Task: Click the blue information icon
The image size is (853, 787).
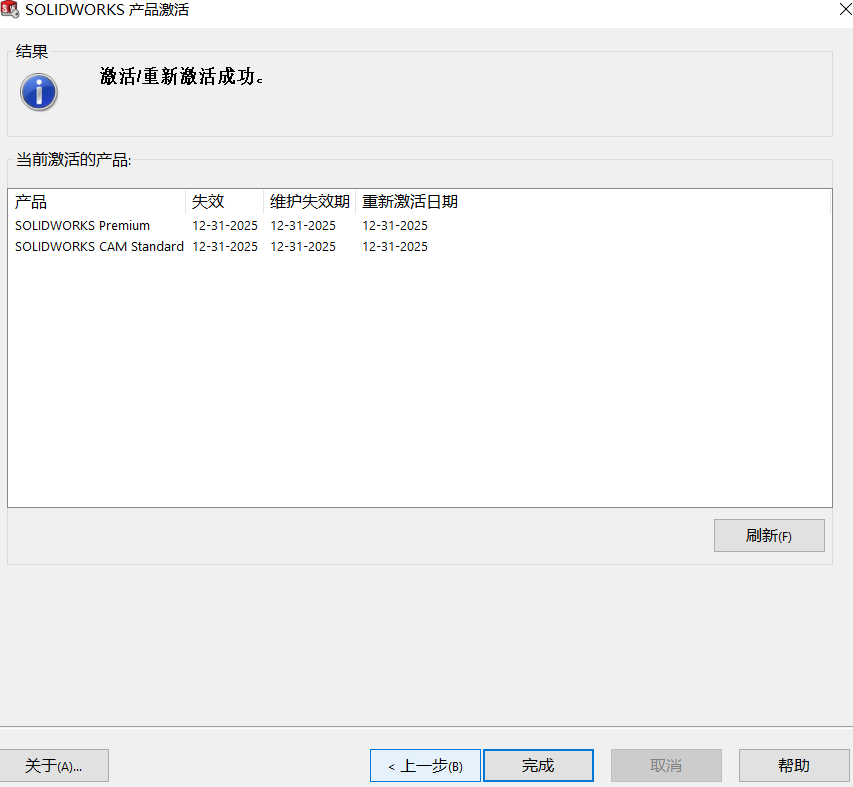Action: 38,92
